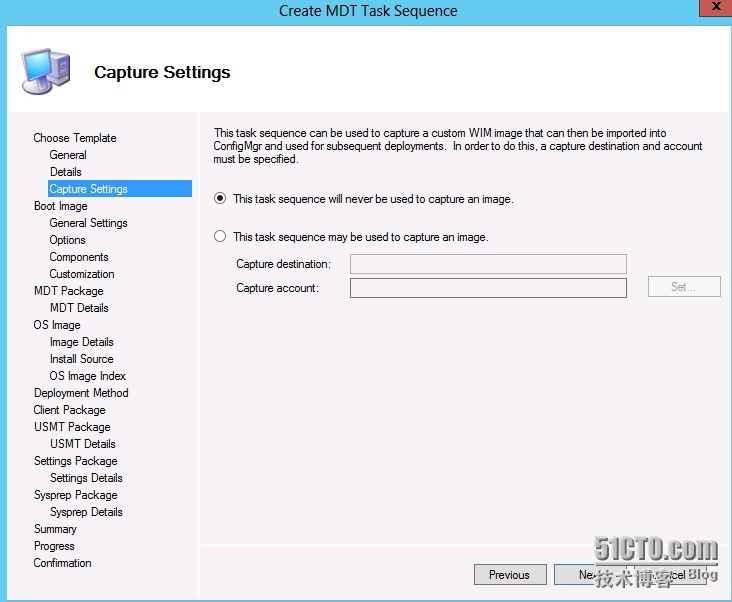Image resolution: width=732 pixels, height=602 pixels.
Task: Open the General step under Choose Template
Action: (68, 155)
